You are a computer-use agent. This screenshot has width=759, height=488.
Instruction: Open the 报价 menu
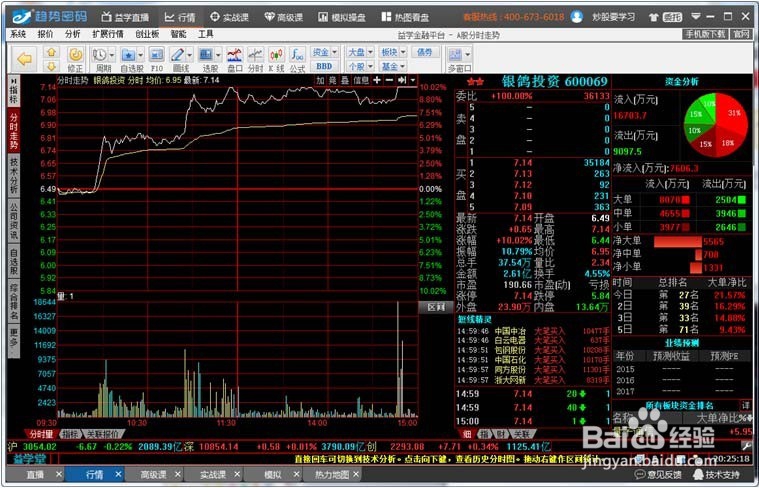click(46, 34)
